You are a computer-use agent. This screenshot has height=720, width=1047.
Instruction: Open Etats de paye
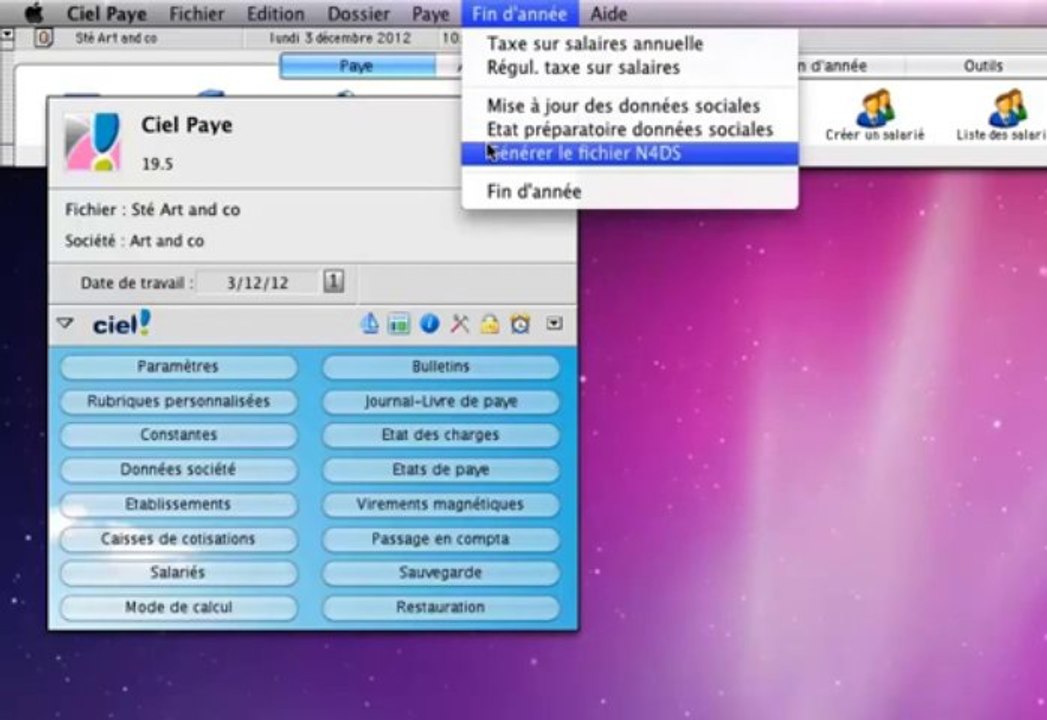(x=441, y=470)
